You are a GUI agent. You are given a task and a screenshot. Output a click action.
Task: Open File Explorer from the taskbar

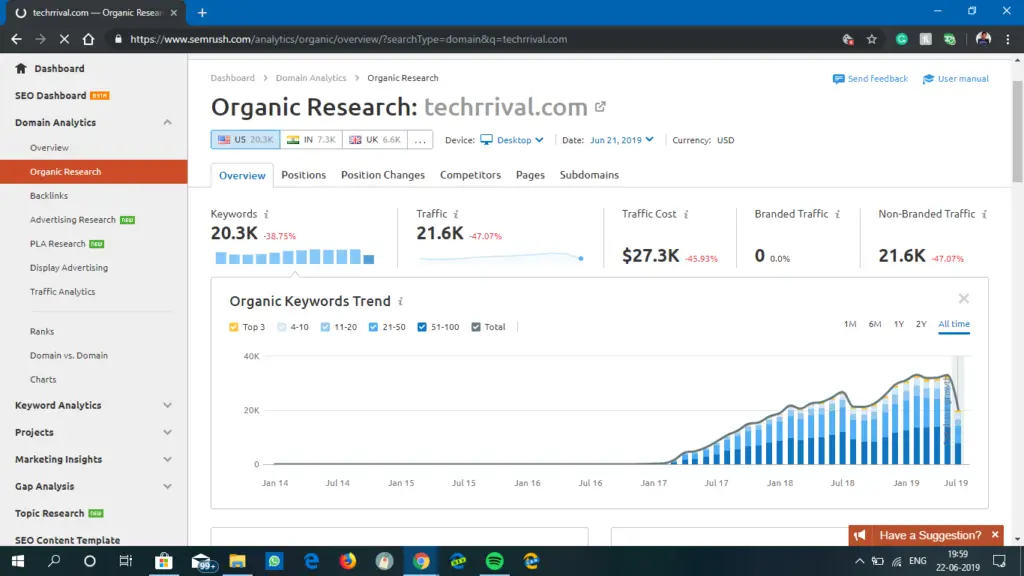(237, 561)
